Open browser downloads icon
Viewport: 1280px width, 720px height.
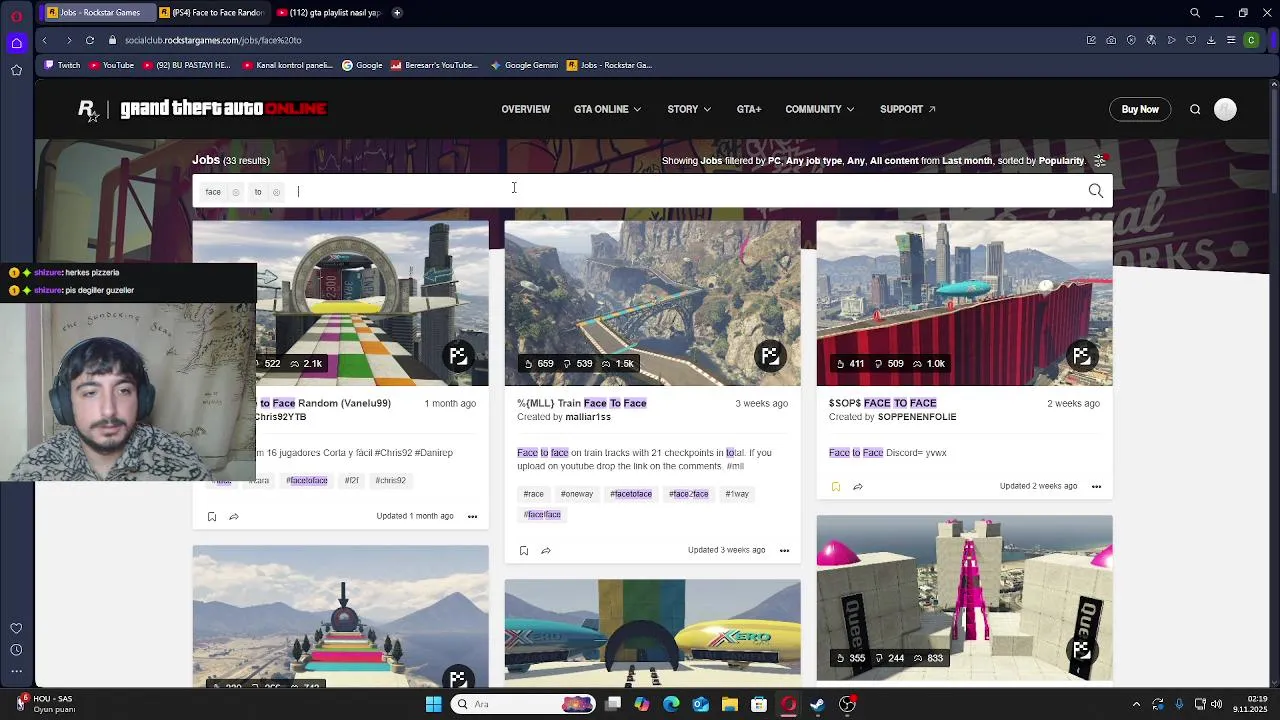click(x=1211, y=40)
